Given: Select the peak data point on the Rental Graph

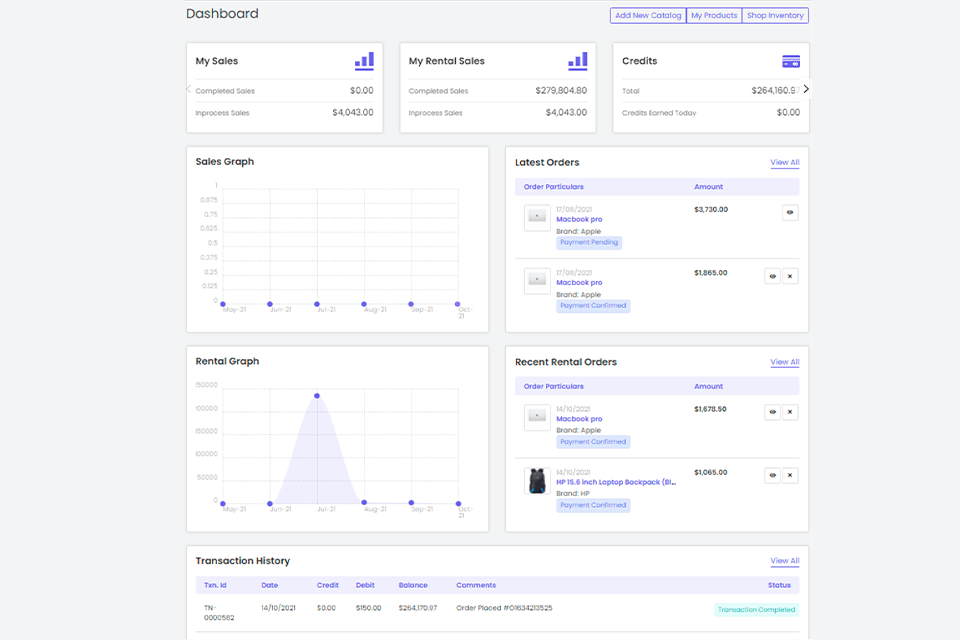Looking at the screenshot, I should [x=317, y=396].
